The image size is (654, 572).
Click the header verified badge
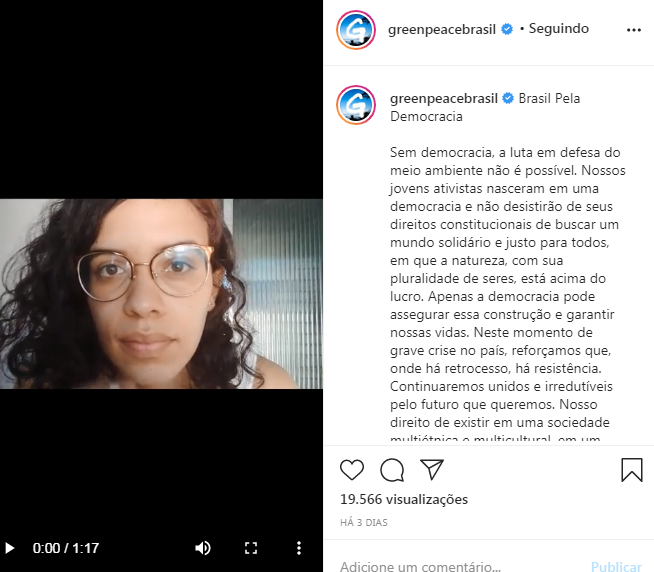pyautogui.click(x=507, y=29)
